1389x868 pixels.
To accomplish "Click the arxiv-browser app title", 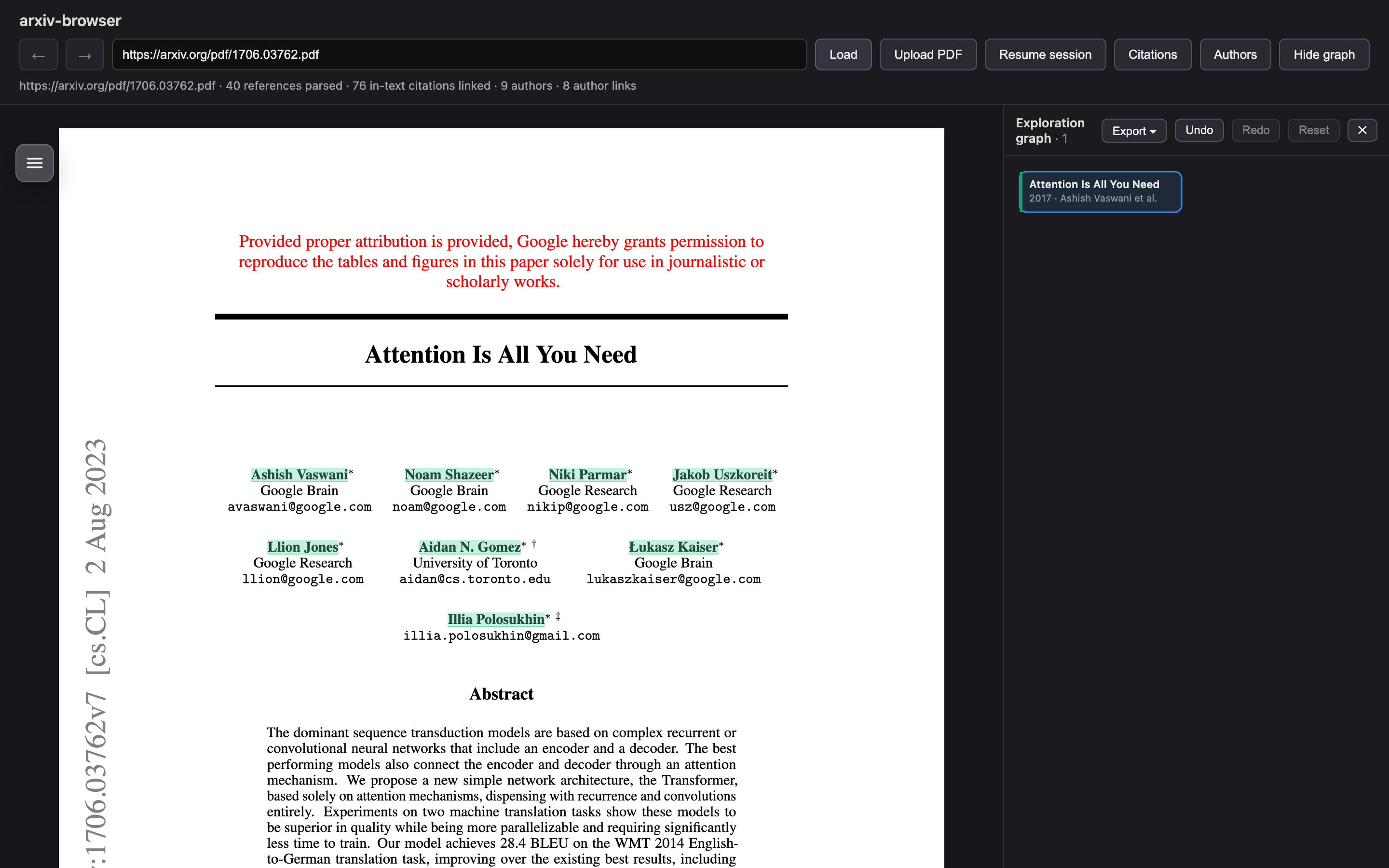I will click(70, 21).
